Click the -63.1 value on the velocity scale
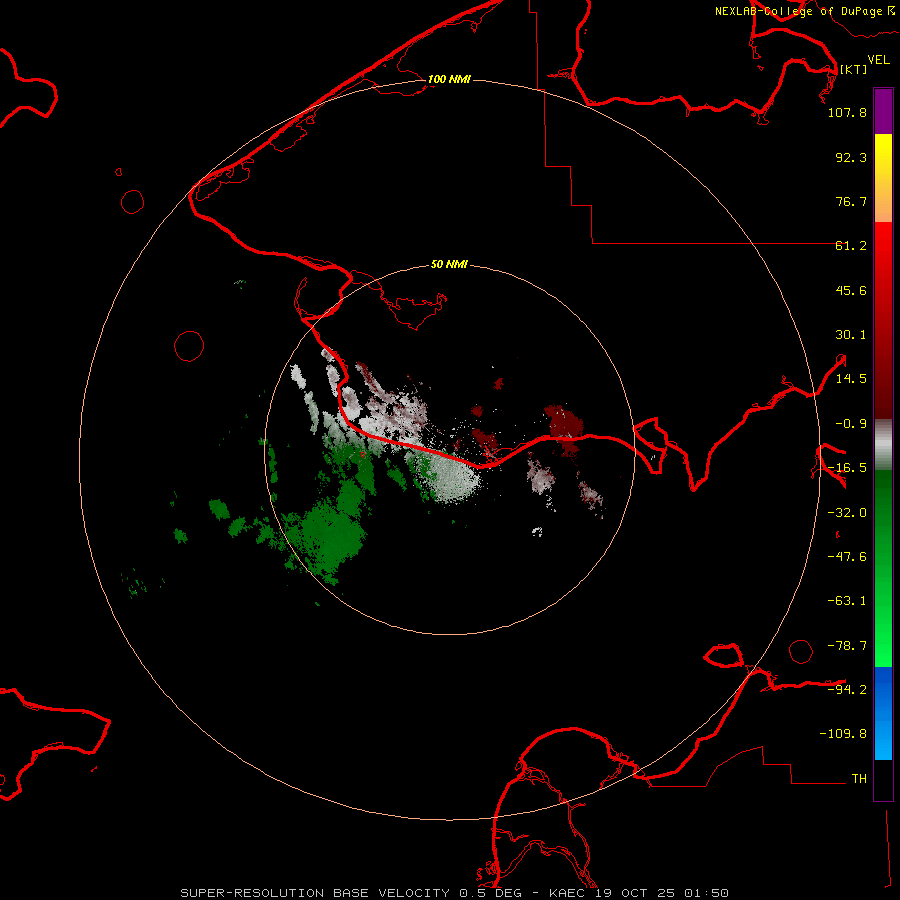Screen dimensions: 900x900 click(847, 601)
